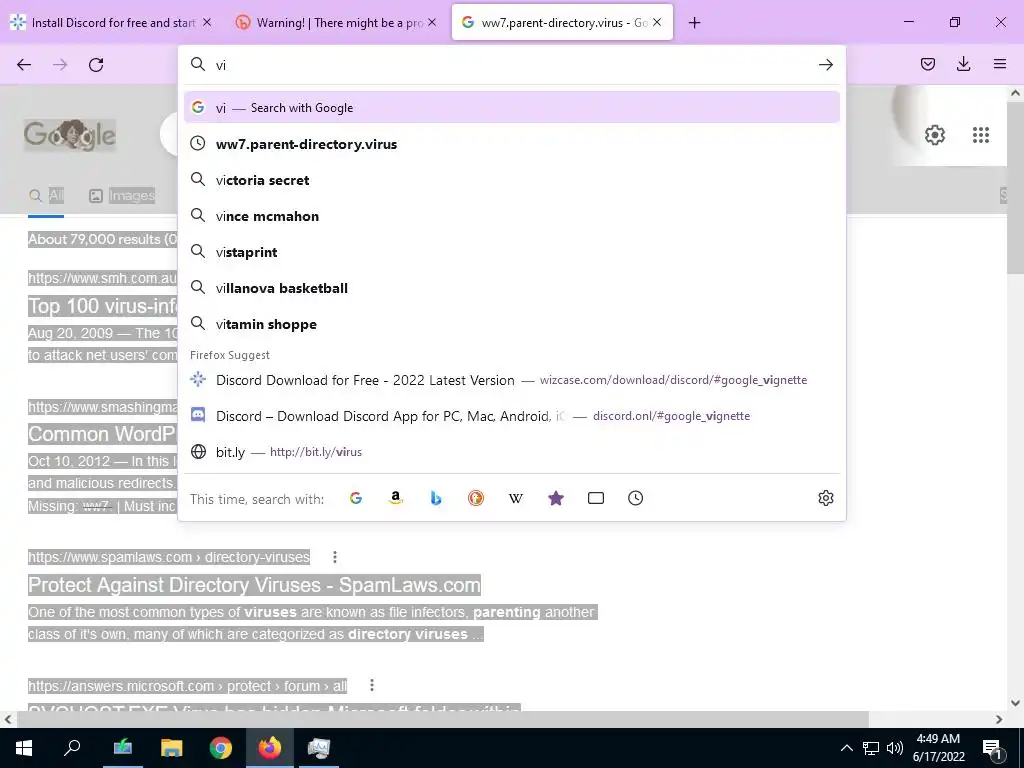Open a new browser tab
Image resolution: width=1024 pixels, height=768 pixels.
[x=694, y=23]
